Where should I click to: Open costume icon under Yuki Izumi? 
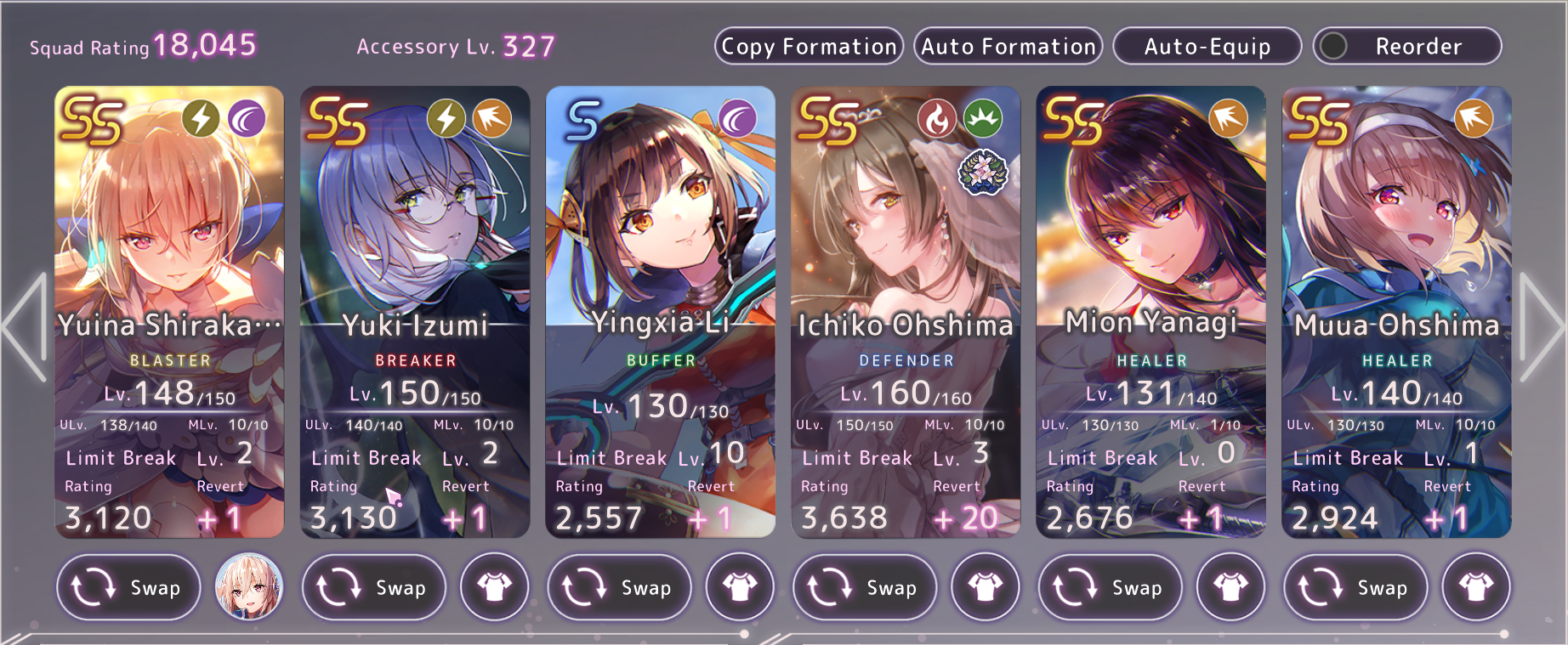pos(494,586)
